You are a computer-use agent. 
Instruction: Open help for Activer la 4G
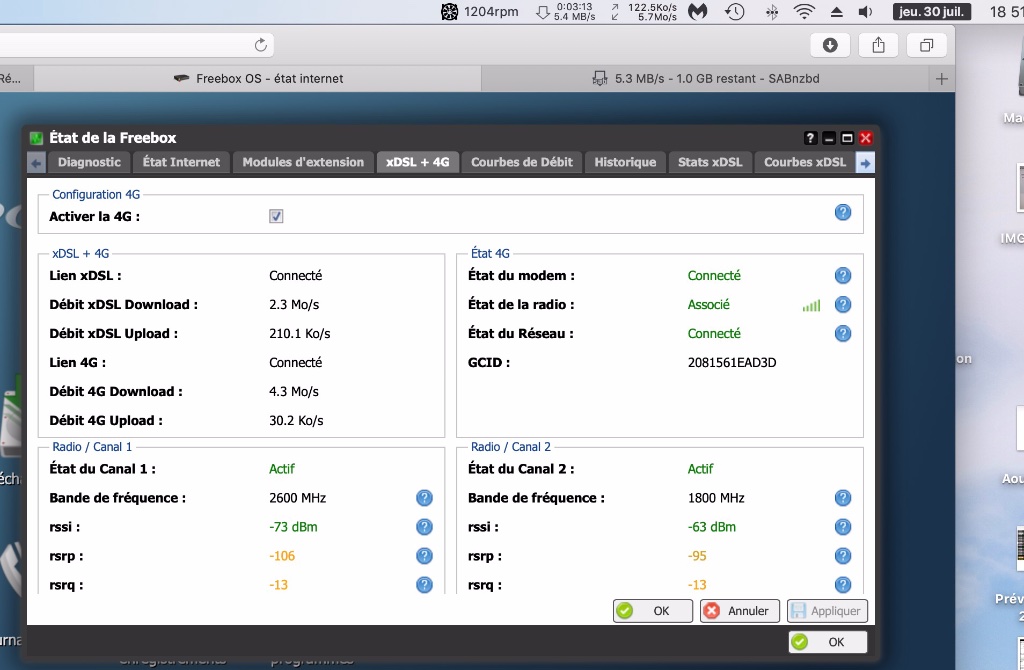843,212
